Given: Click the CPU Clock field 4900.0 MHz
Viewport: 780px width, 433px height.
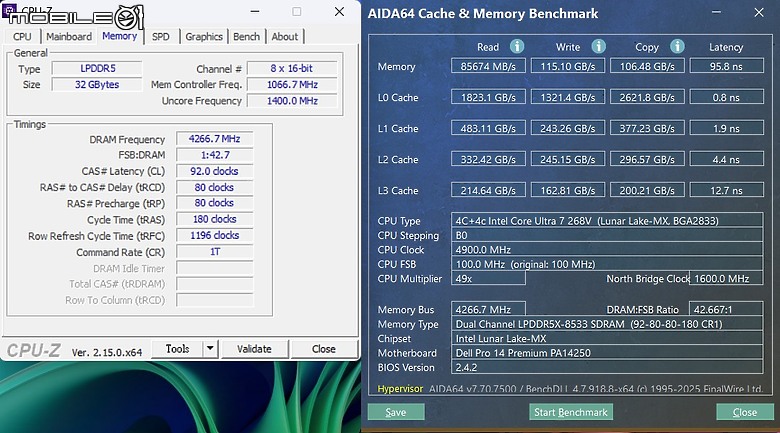Looking at the screenshot, I should (607, 249).
